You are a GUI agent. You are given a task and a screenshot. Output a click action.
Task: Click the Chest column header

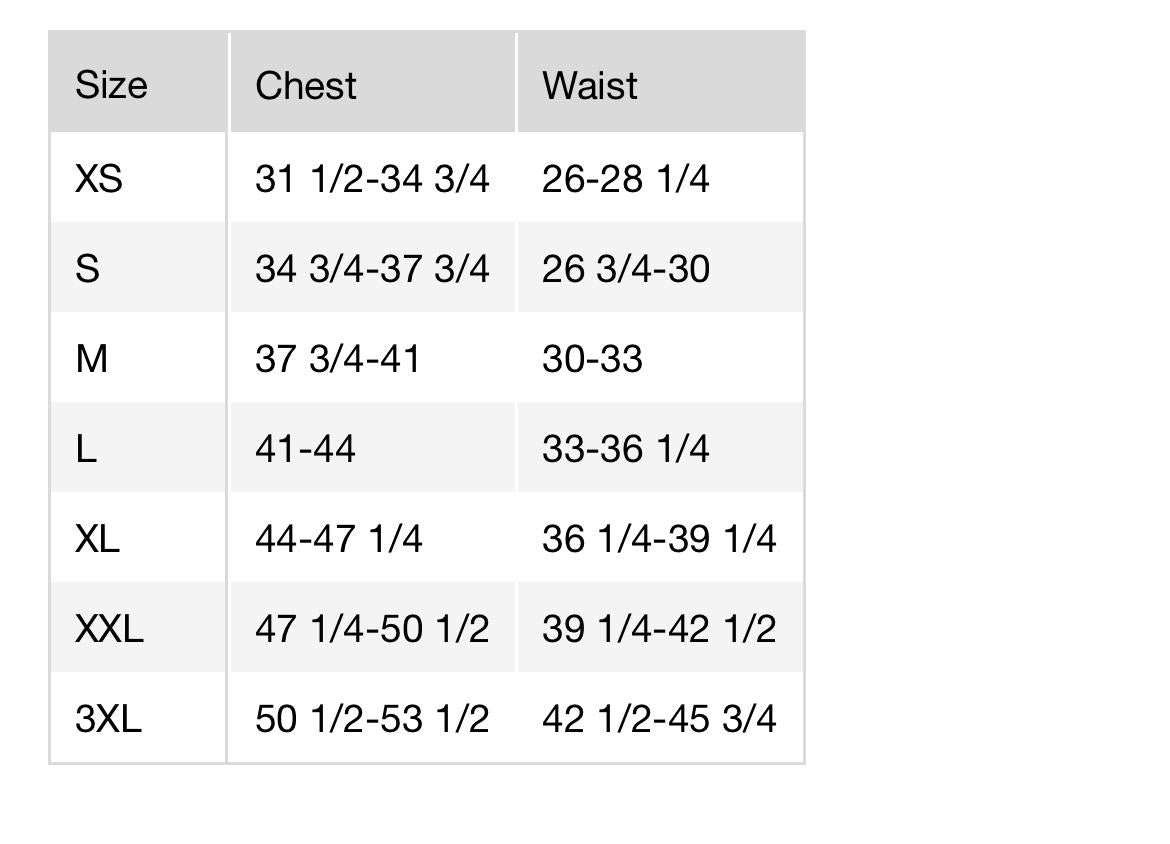305,85
